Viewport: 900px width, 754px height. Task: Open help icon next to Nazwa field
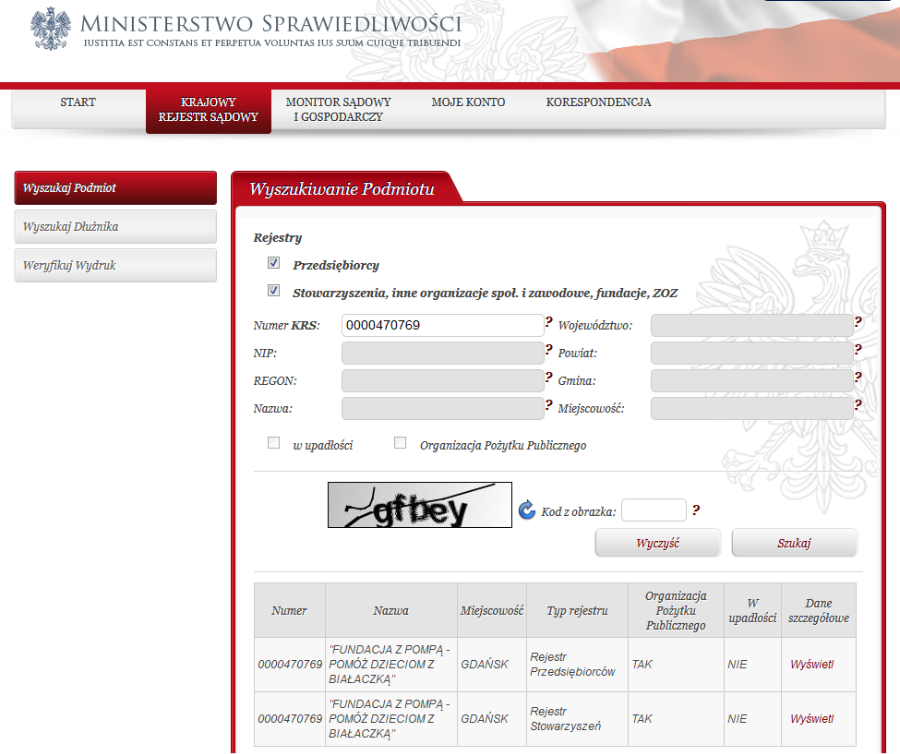point(549,405)
